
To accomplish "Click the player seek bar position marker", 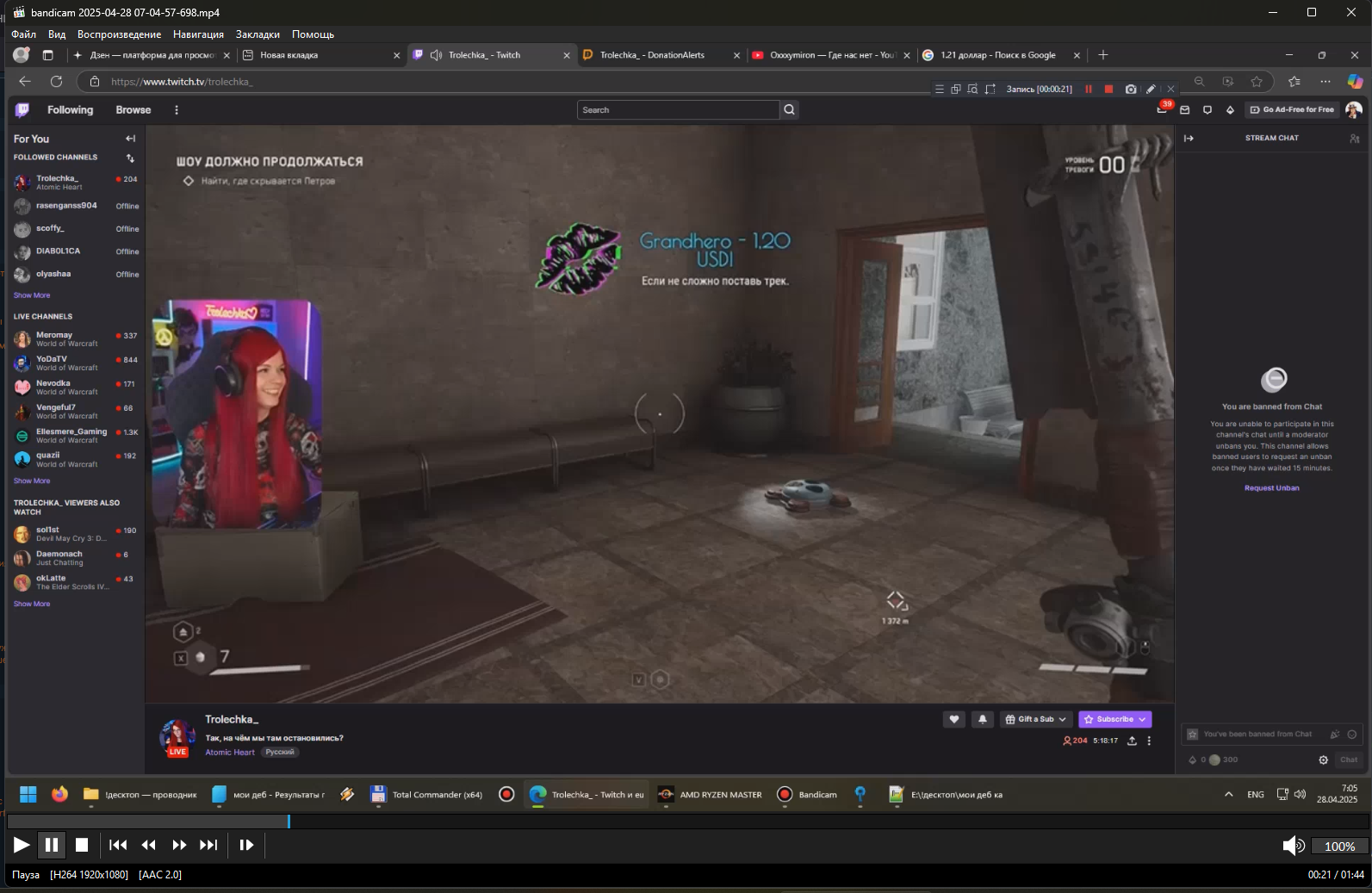I will 289,821.
